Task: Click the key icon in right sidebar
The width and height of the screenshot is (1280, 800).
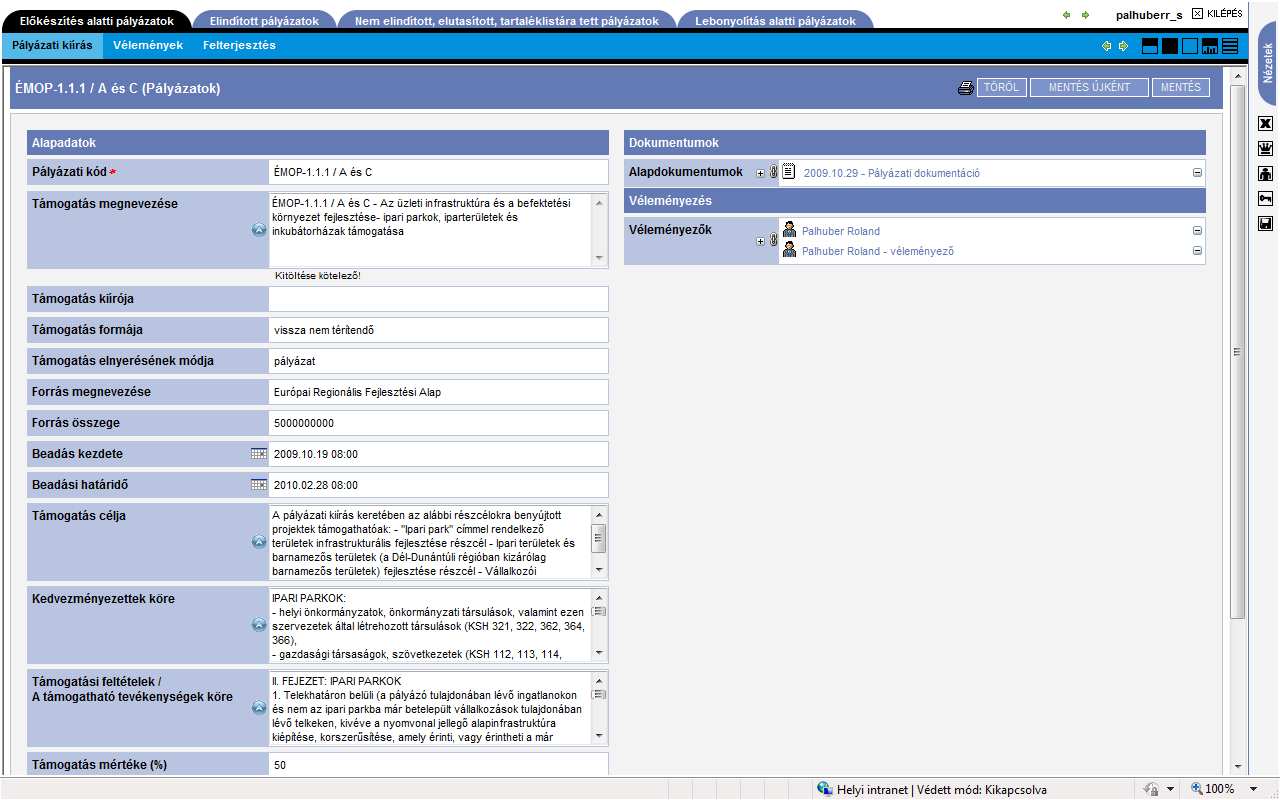Action: (x=1265, y=199)
